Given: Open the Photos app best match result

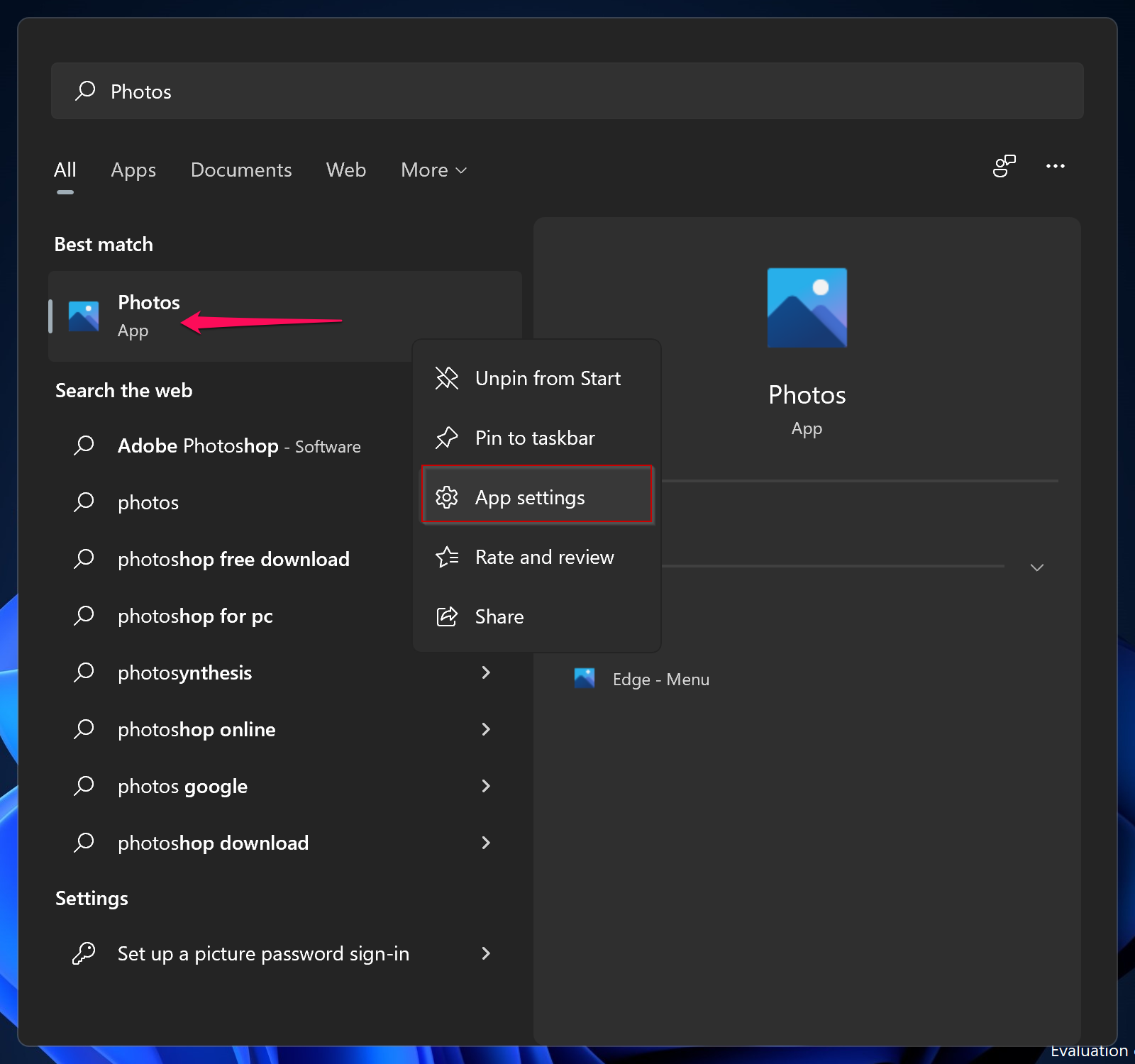Looking at the screenshot, I should [x=285, y=316].
